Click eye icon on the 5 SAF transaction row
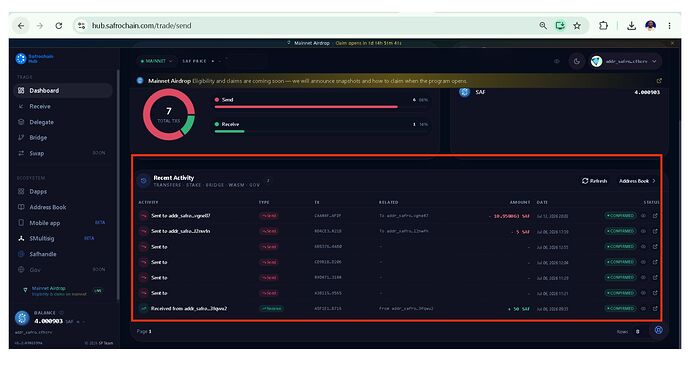This screenshot has width=690, height=388. coord(643,231)
